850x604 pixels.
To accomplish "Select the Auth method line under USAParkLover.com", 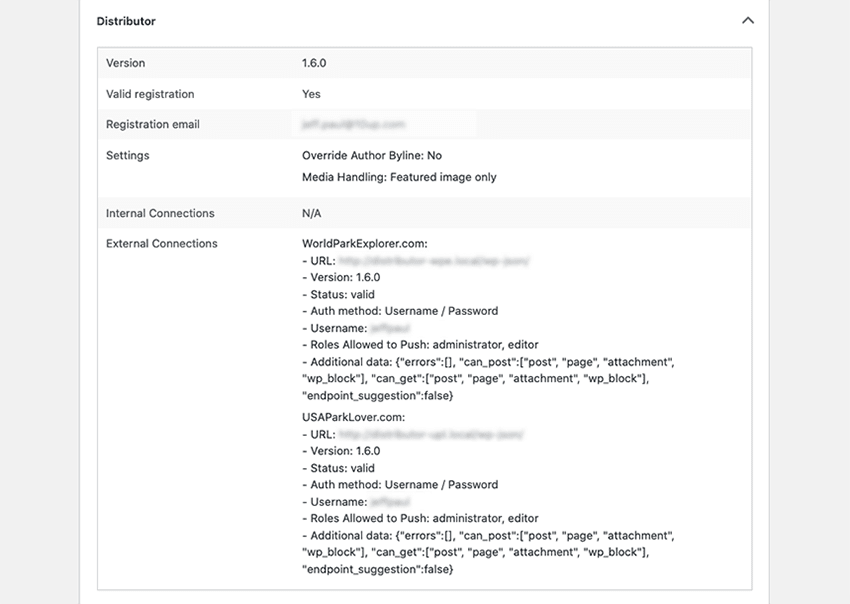I will (400, 485).
